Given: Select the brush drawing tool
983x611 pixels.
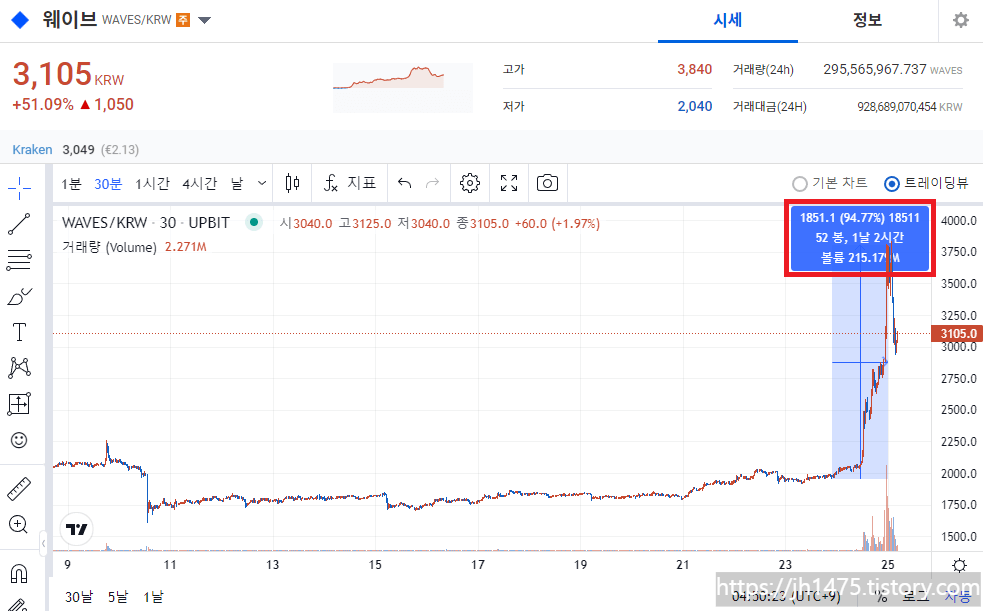Looking at the screenshot, I should click(19, 296).
